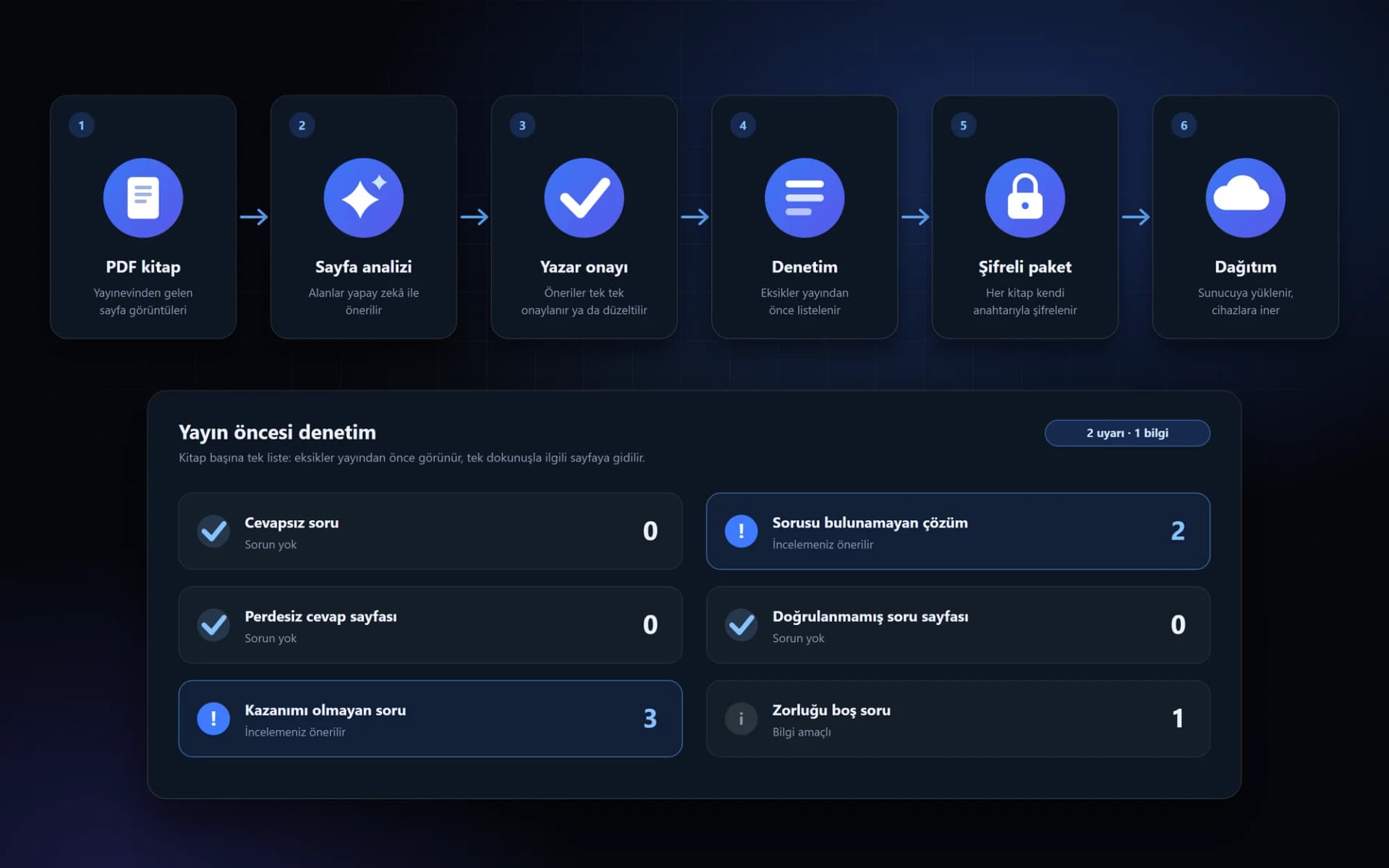
Task: Click the warning icon beside Kazanımı olmayan soru
Action: pyautogui.click(x=213, y=718)
